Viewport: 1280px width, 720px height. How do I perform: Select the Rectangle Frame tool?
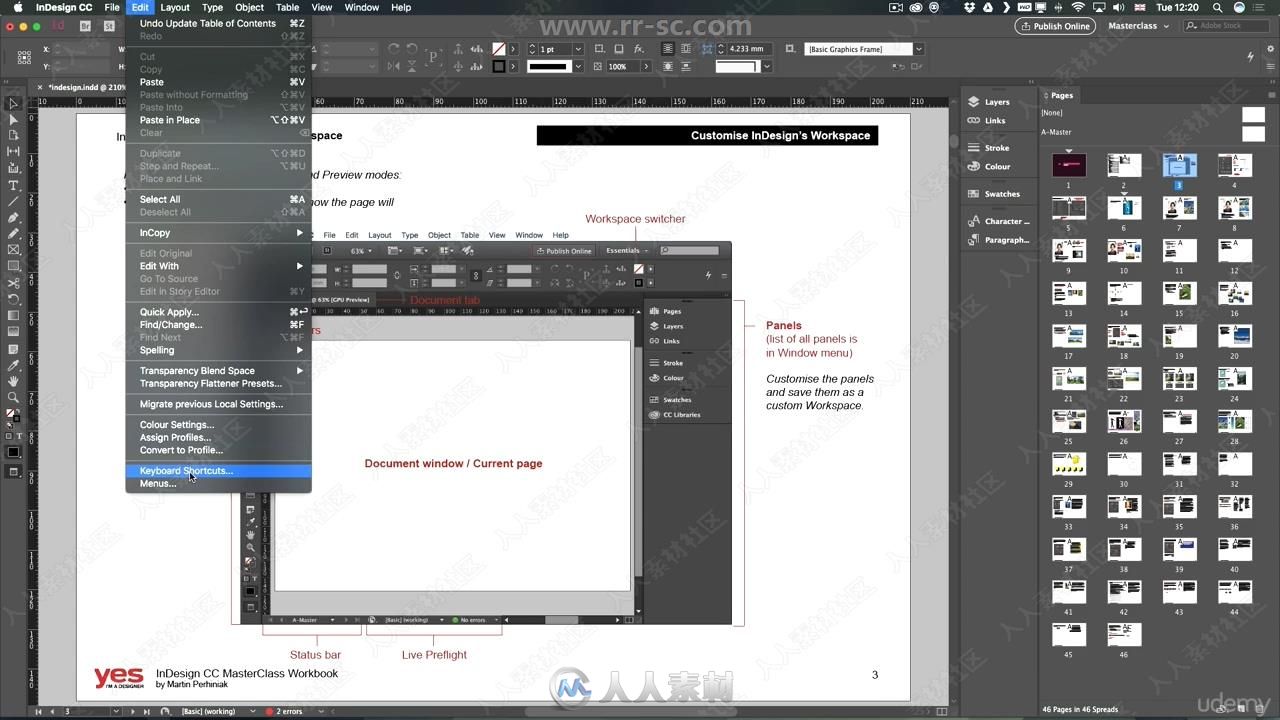click(x=13, y=250)
